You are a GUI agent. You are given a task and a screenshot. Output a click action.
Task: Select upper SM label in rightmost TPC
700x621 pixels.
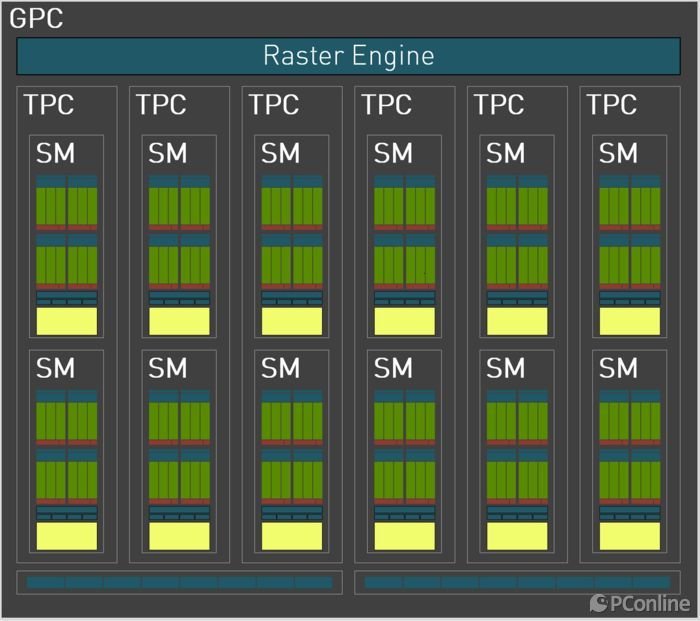(618, 153)
